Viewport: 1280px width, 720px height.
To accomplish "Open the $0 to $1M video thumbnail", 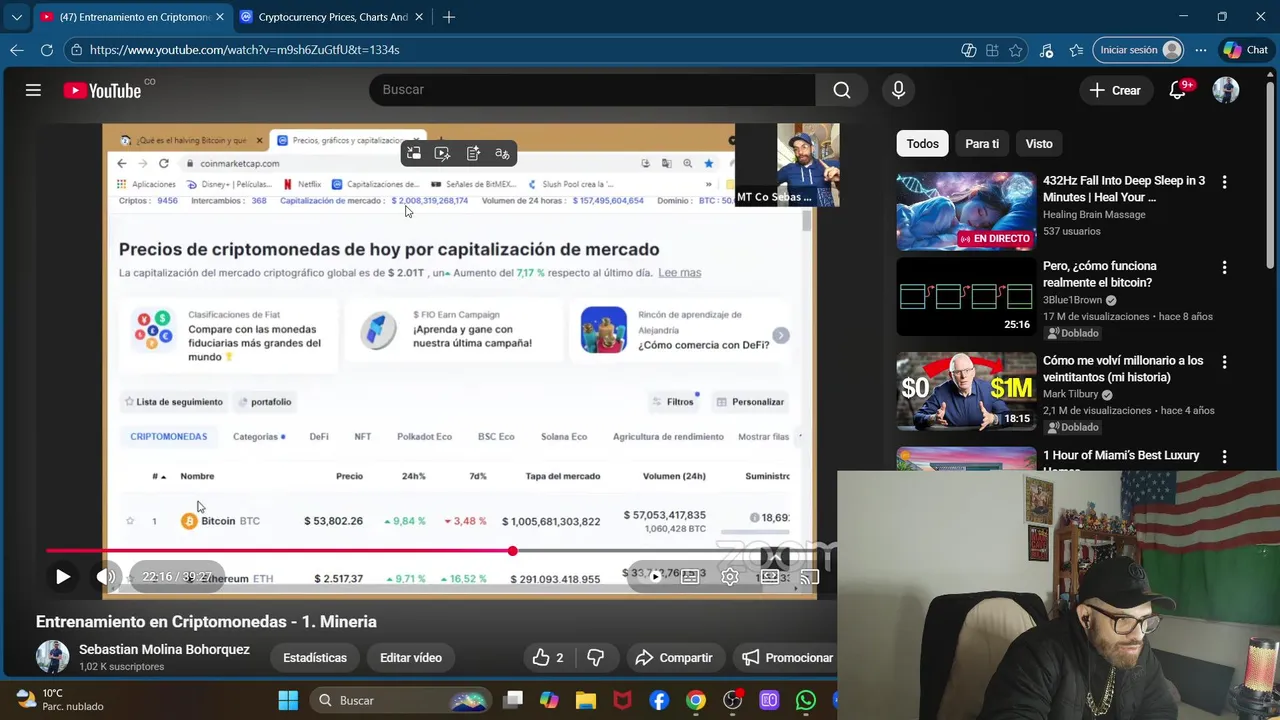I will [x=966, y=391].
